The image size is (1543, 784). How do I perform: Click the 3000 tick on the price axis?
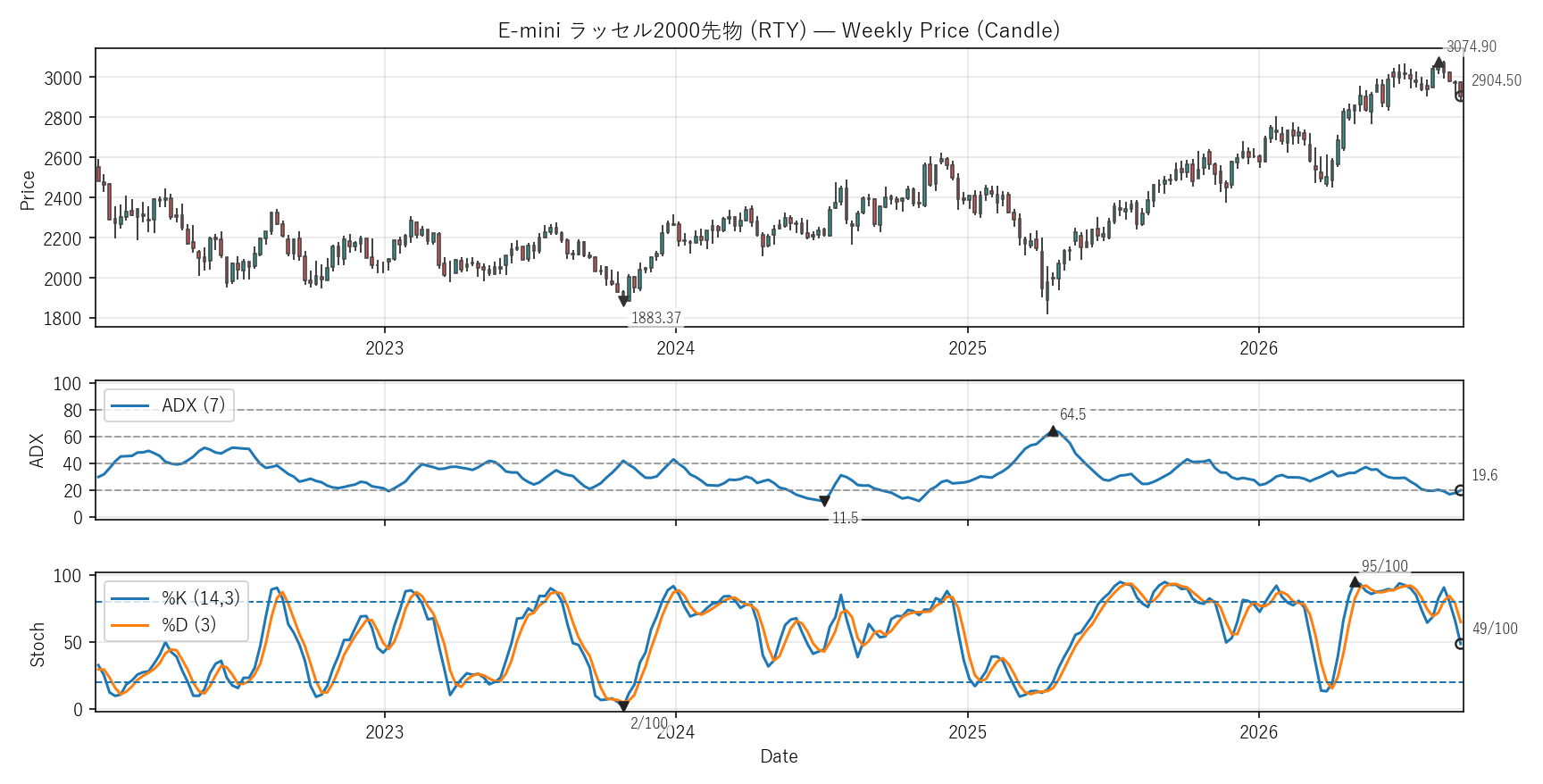coord(63,79)
